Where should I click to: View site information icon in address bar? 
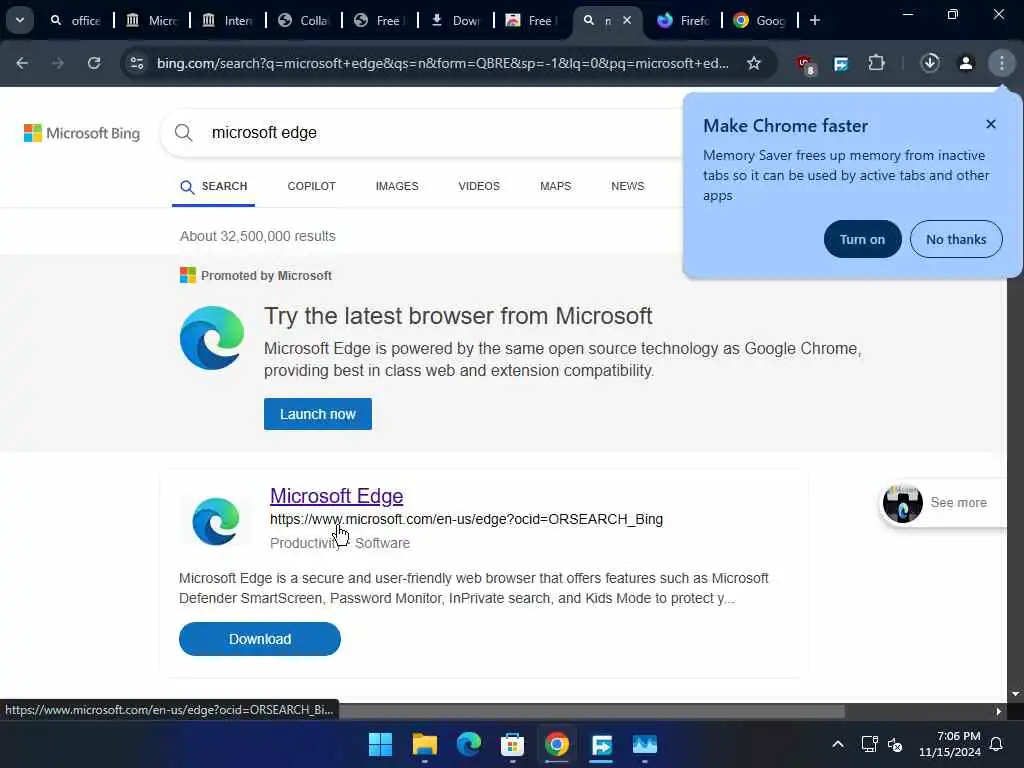[x=136, y=63]
